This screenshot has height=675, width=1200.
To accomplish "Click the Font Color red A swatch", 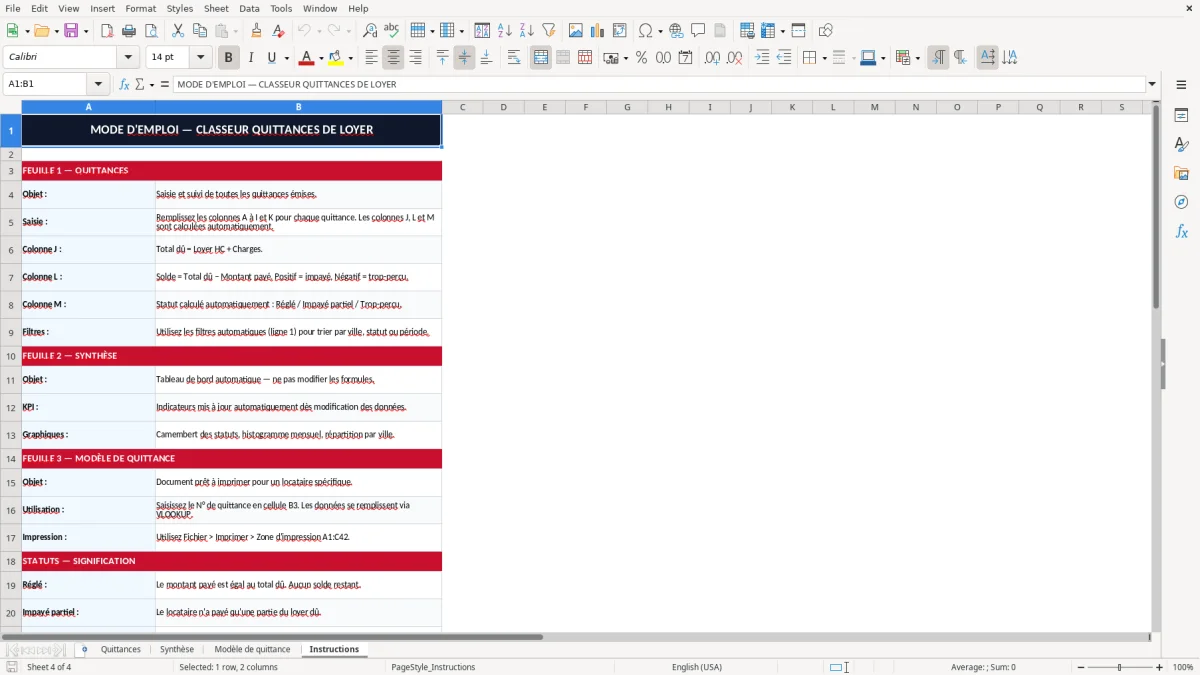I will coord(307,58).
